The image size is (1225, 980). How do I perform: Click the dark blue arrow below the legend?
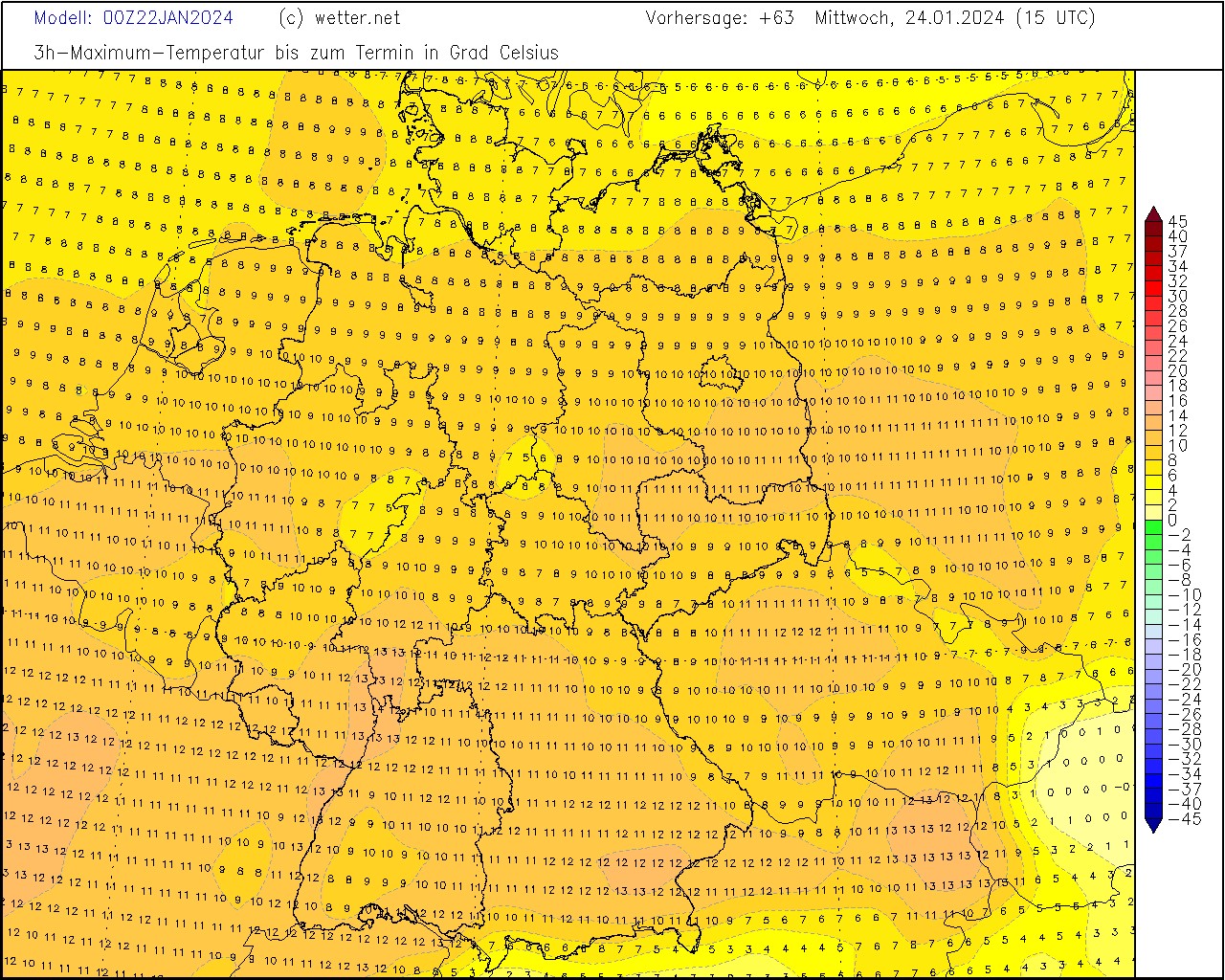click(1153, 825)
